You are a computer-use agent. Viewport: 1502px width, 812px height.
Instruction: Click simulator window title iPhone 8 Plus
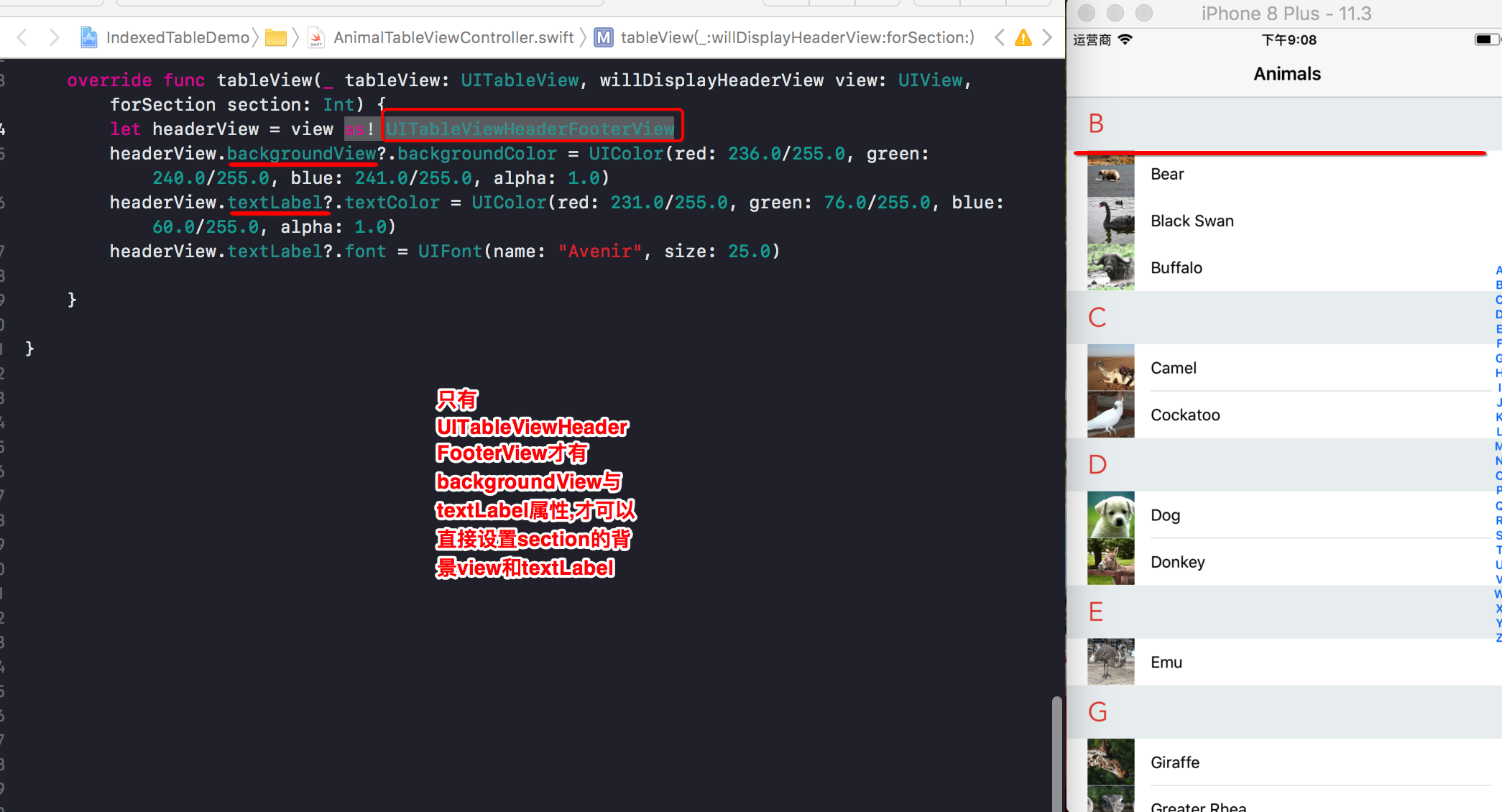click(1286, 14)
